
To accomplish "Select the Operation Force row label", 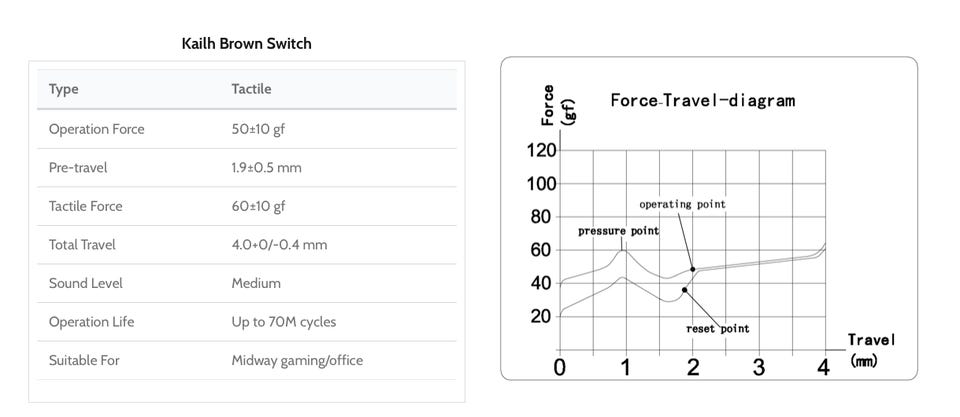I will [x=96, y=129].
